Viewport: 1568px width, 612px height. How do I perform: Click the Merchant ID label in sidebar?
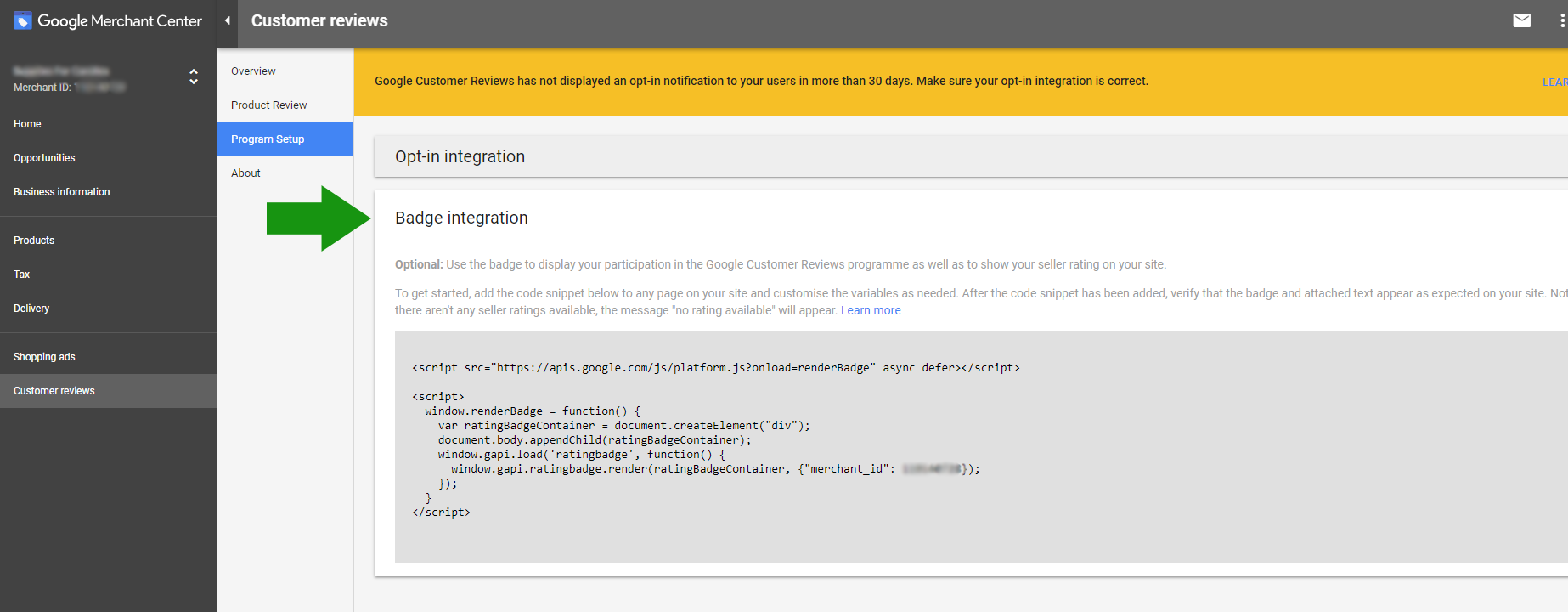click(x=42, y=88)
